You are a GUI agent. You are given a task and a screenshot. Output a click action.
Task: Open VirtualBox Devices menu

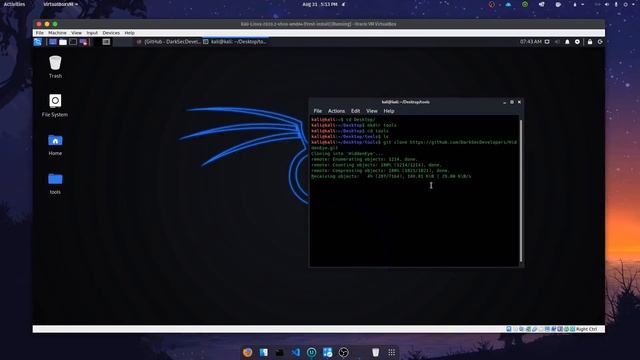(x=111, y=33)
